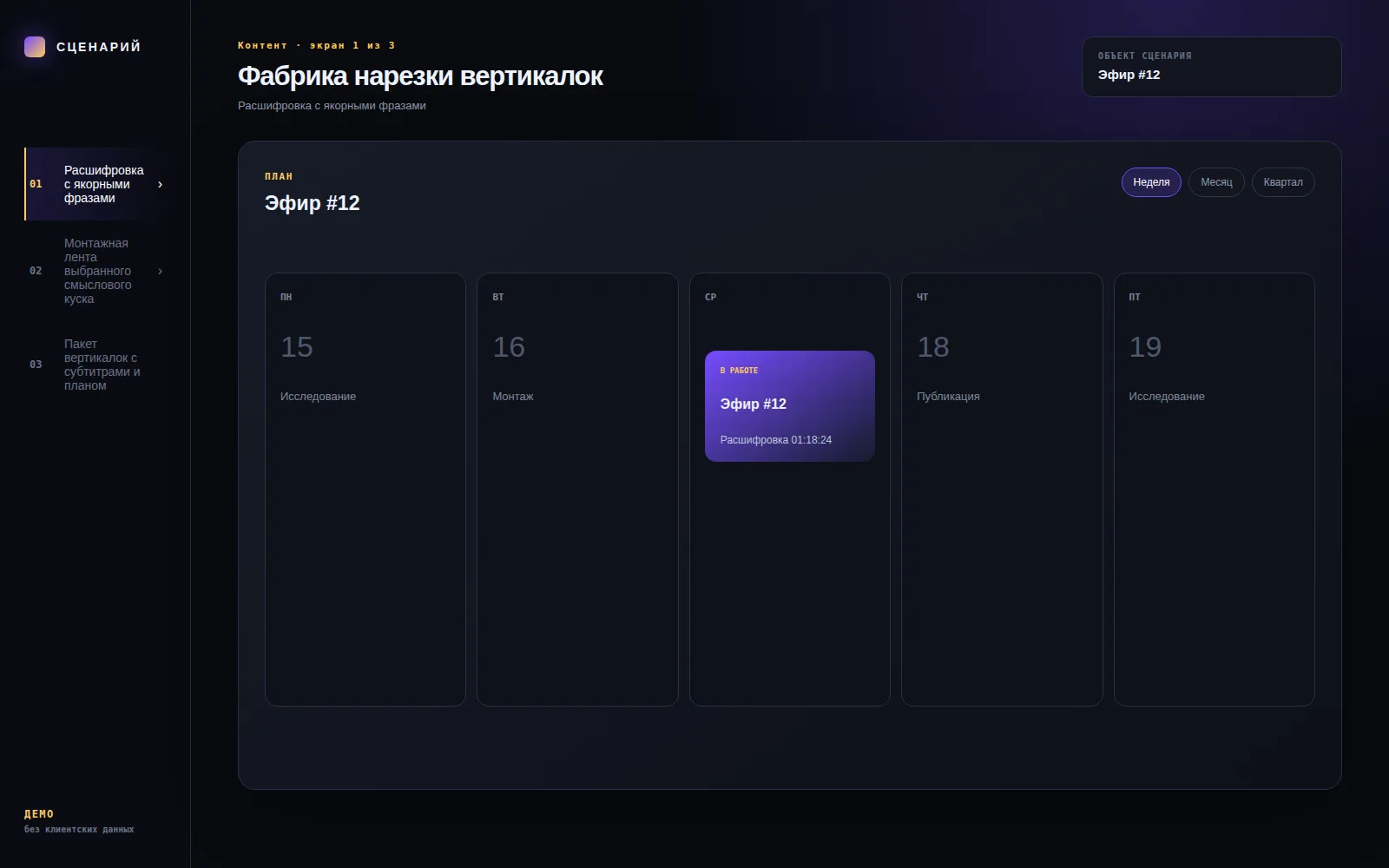1389x868 pixels.
Task: Click the ДЕМО label in sidebar footer
Action: click(39, 814)
